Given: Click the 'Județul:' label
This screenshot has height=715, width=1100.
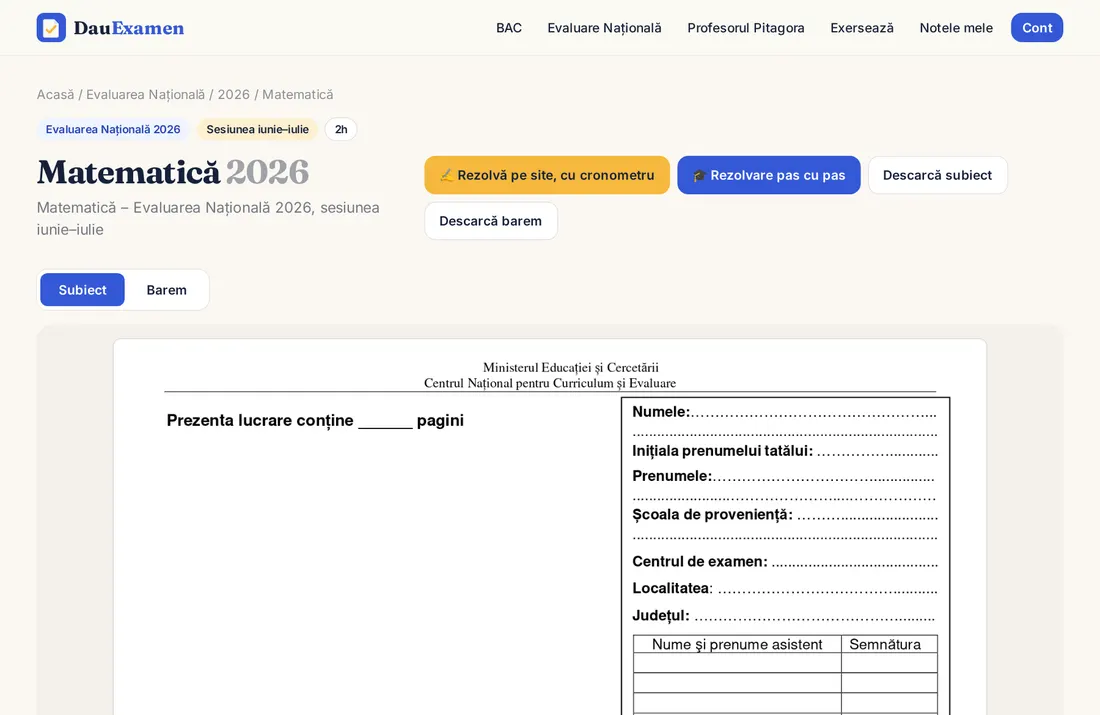Looking at the screenshot, I should [x=661, y=615].
